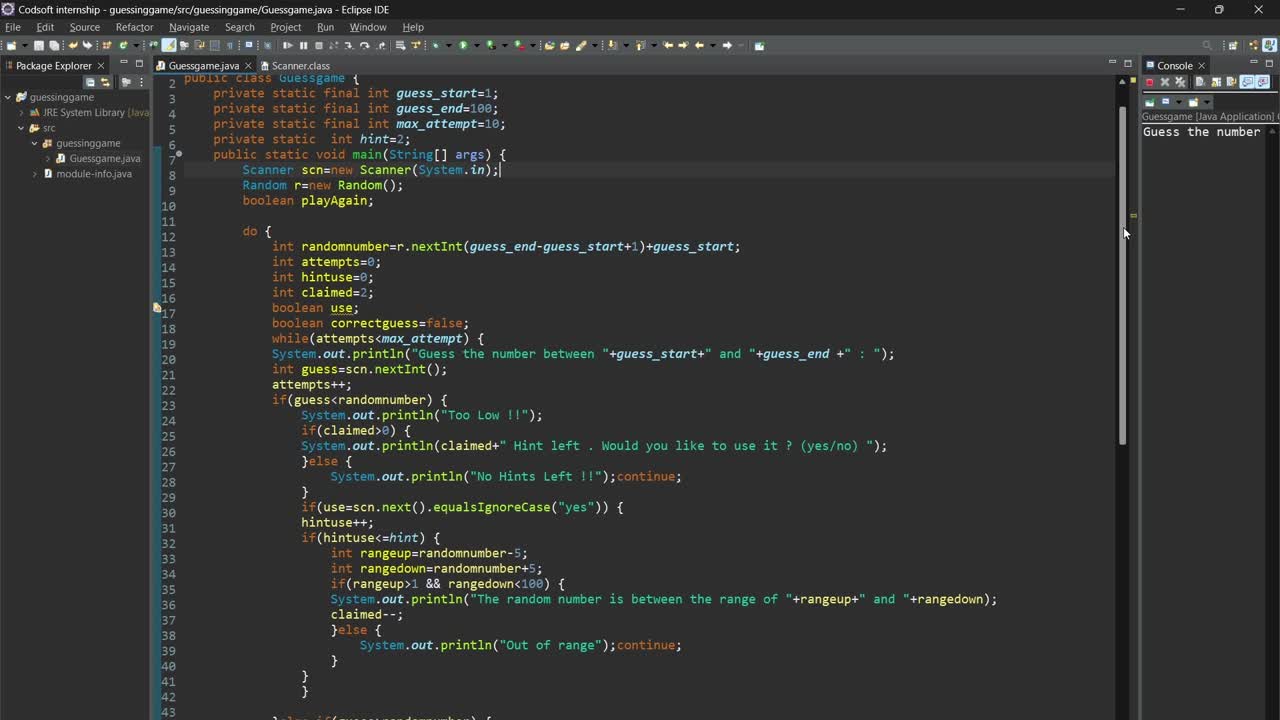Open the Window menu

coord(368,27)
